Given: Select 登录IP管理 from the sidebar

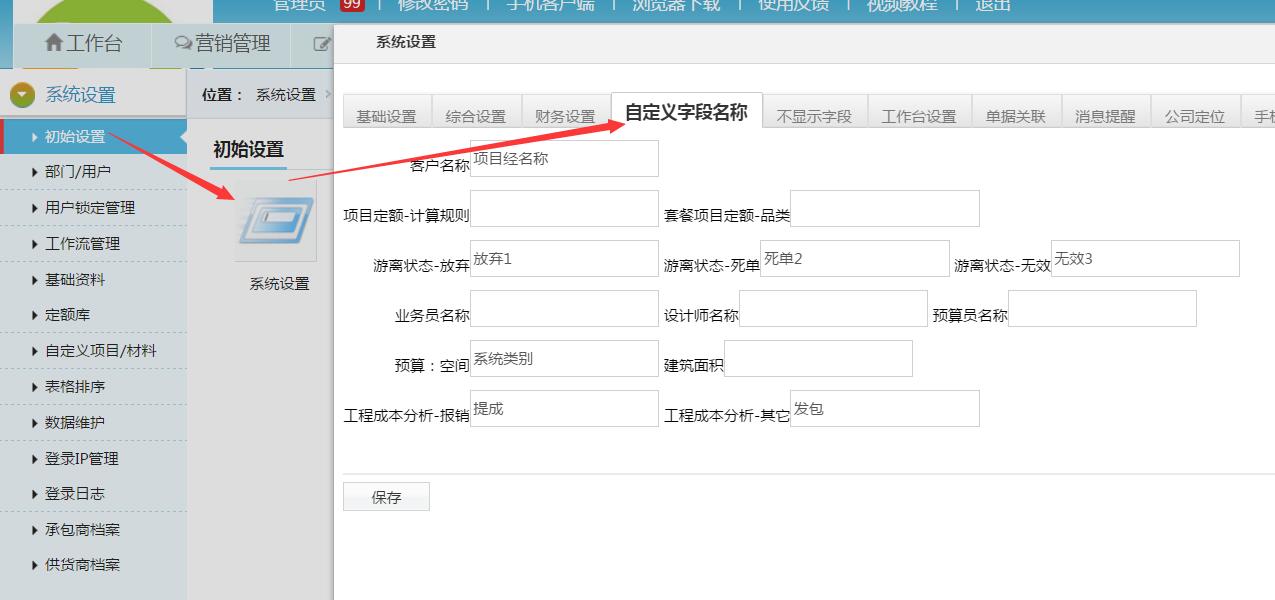Looking at the screenshot, I should point(81,459).
